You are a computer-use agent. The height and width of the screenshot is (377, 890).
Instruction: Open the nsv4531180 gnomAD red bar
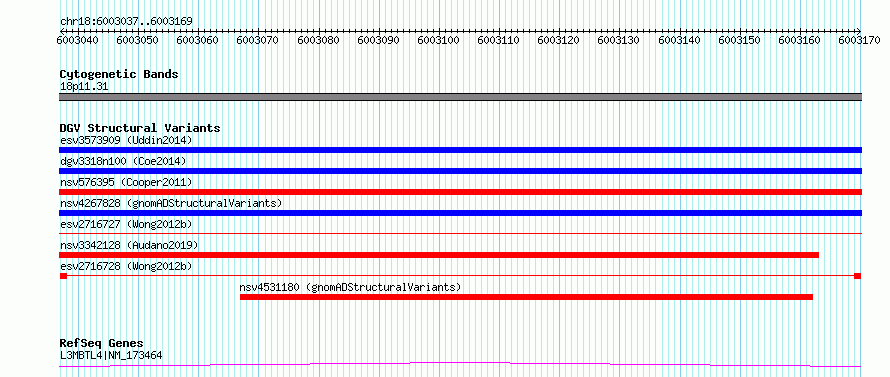click(526, 297)
